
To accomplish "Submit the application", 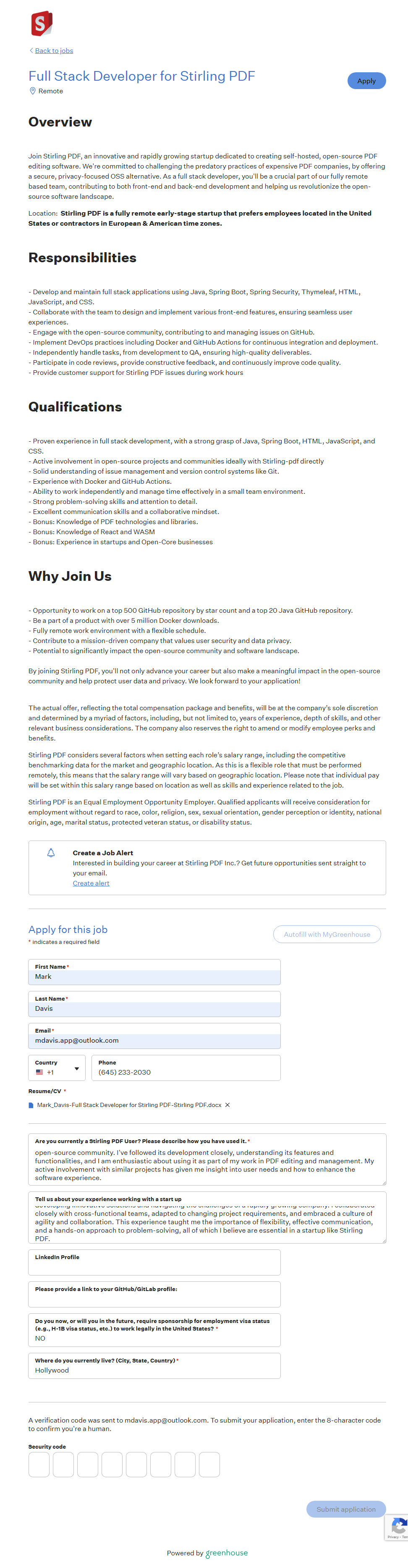I will pos(345,1509).
